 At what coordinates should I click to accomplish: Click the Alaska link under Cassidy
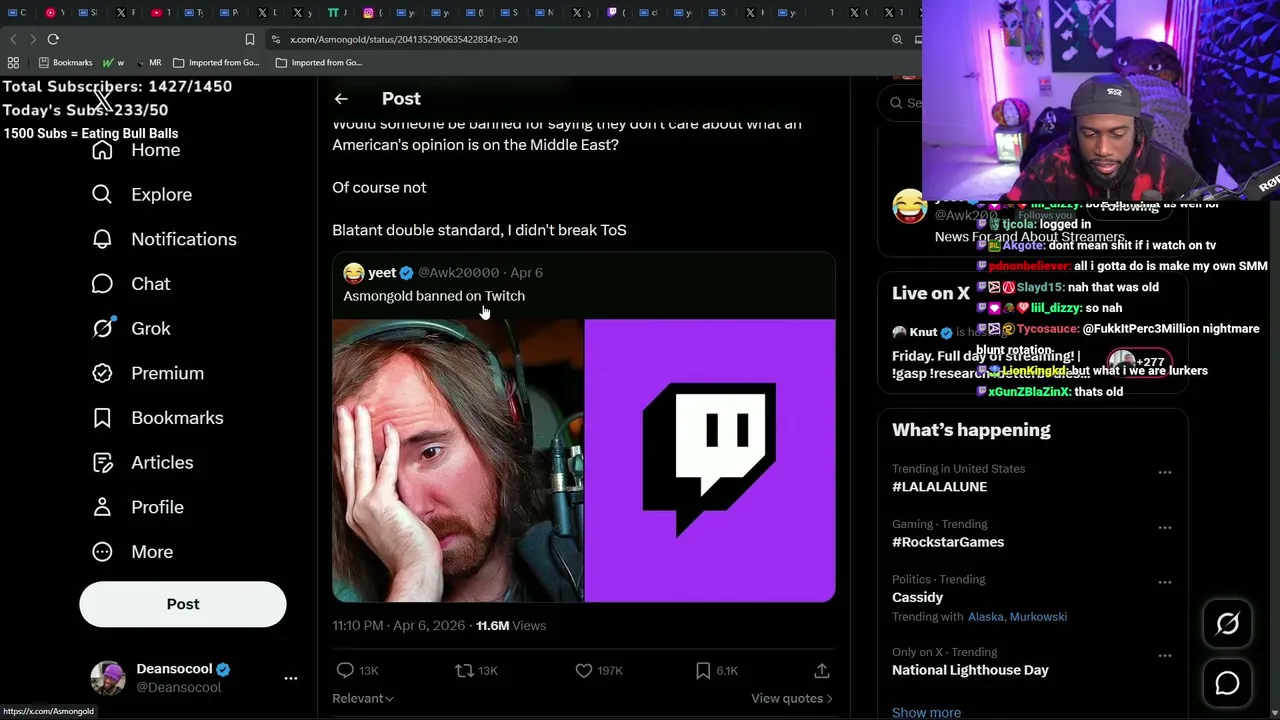coord(986,617)
